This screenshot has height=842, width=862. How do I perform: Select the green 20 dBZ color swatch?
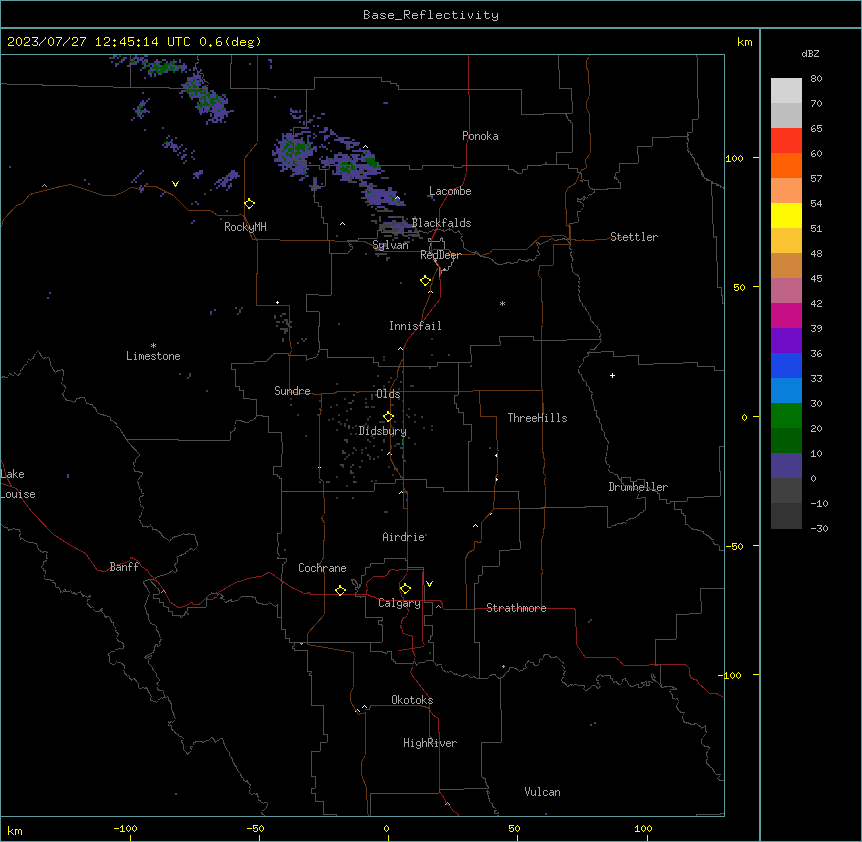point(786,416)
